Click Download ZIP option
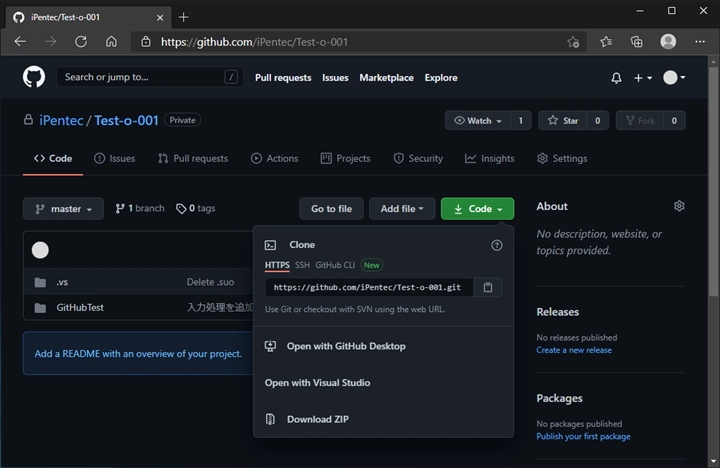This screenshot has height=468, width=720. (x=318, y=419)
